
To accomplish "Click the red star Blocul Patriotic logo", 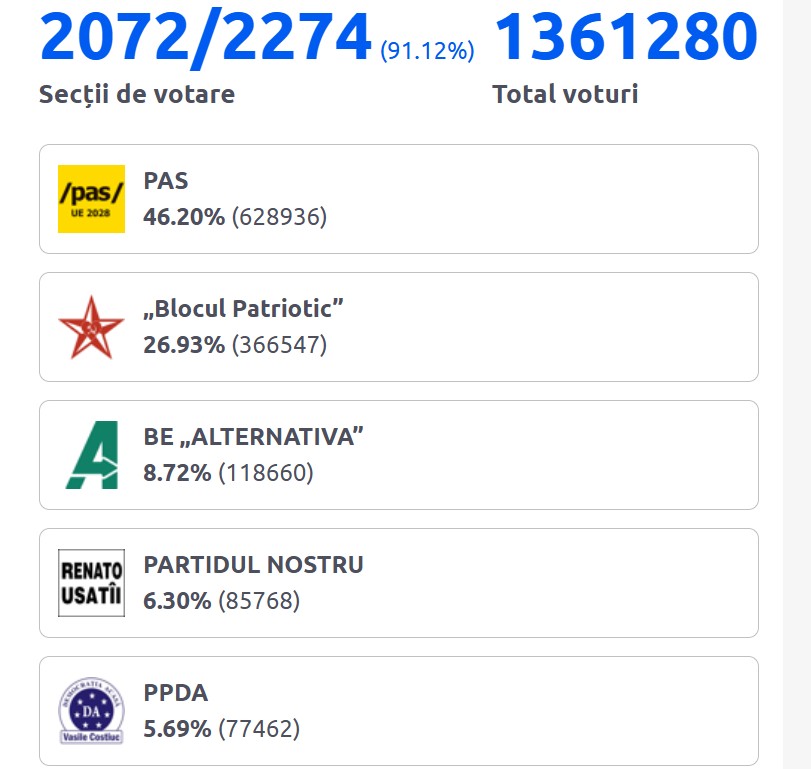I will click(91, 327).
